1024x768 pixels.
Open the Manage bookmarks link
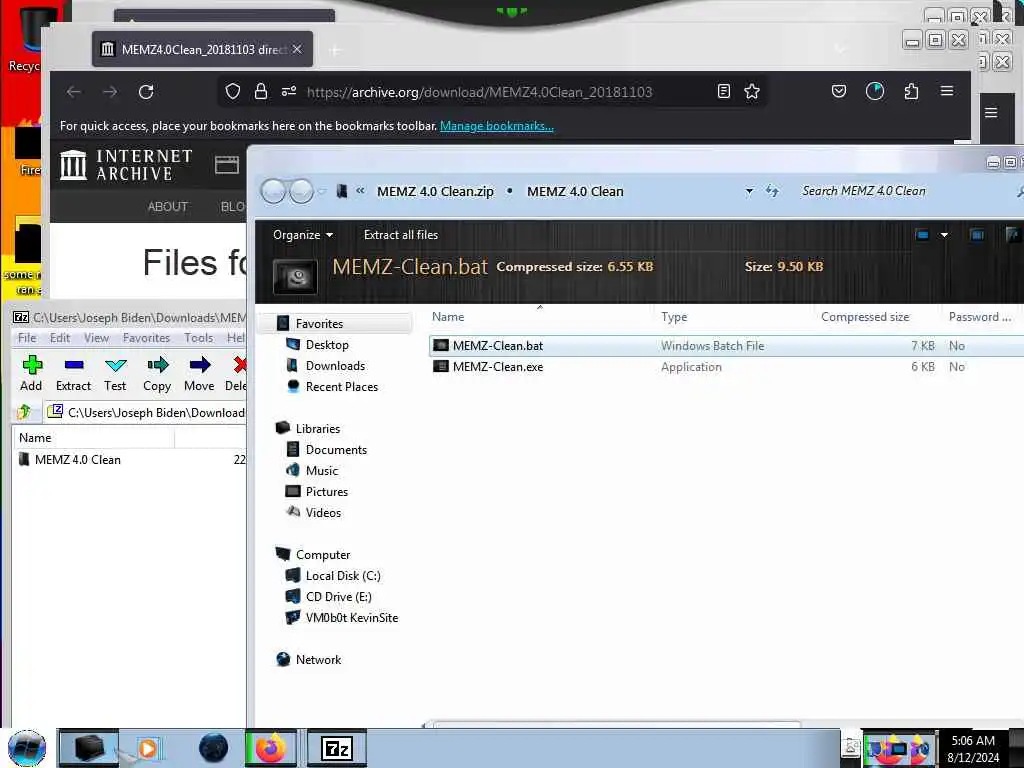(496, 126)
